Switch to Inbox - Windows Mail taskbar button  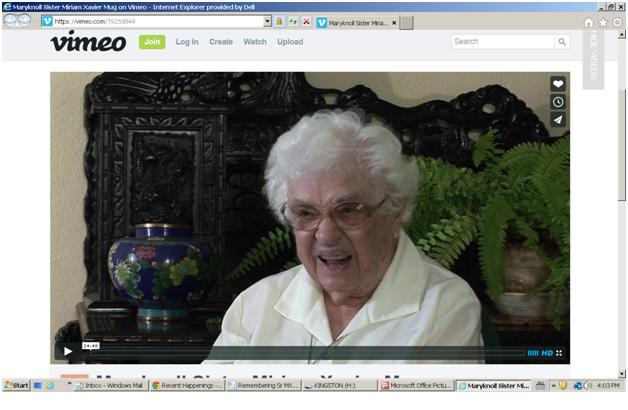click(111, 386)
